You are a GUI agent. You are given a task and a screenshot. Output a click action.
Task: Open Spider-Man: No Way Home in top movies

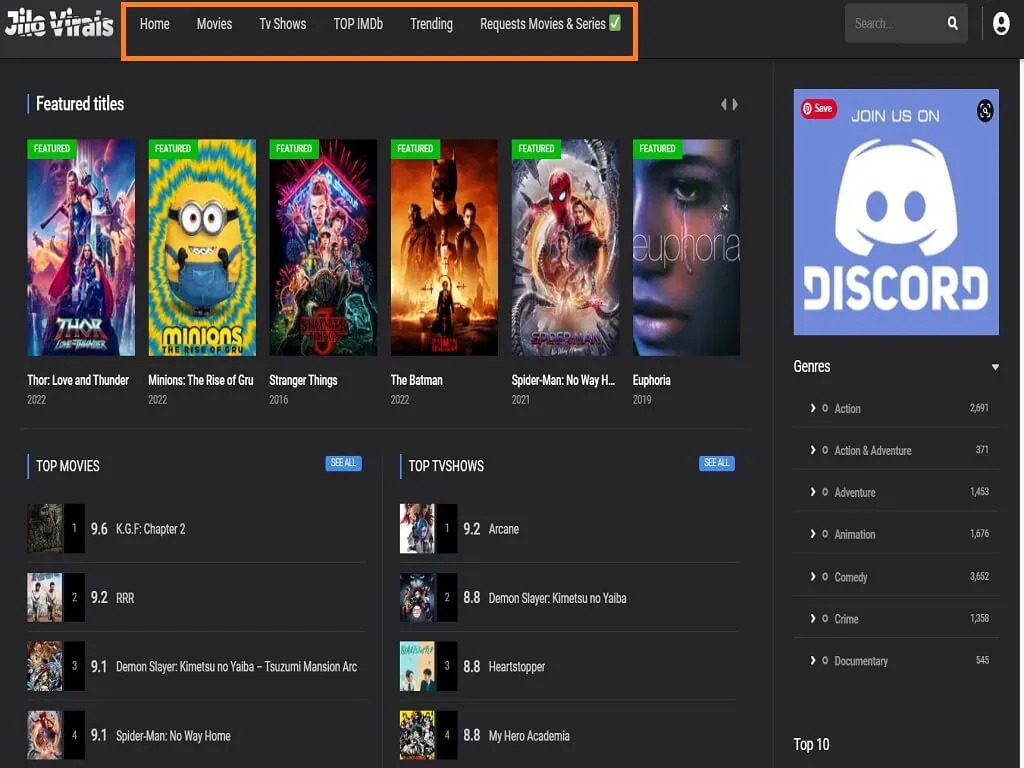(173, 736)
